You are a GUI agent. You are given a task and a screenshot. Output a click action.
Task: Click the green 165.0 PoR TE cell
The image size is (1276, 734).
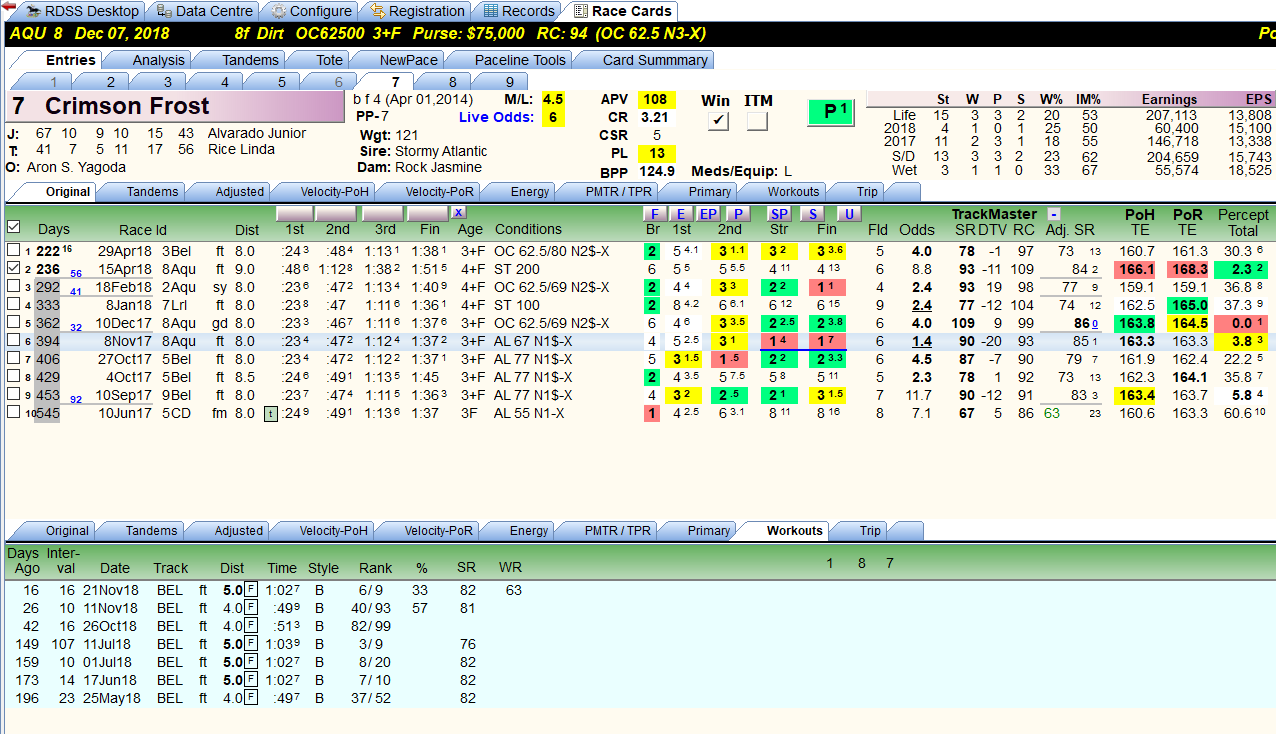pyautogui.click(x=1188, y=305)
